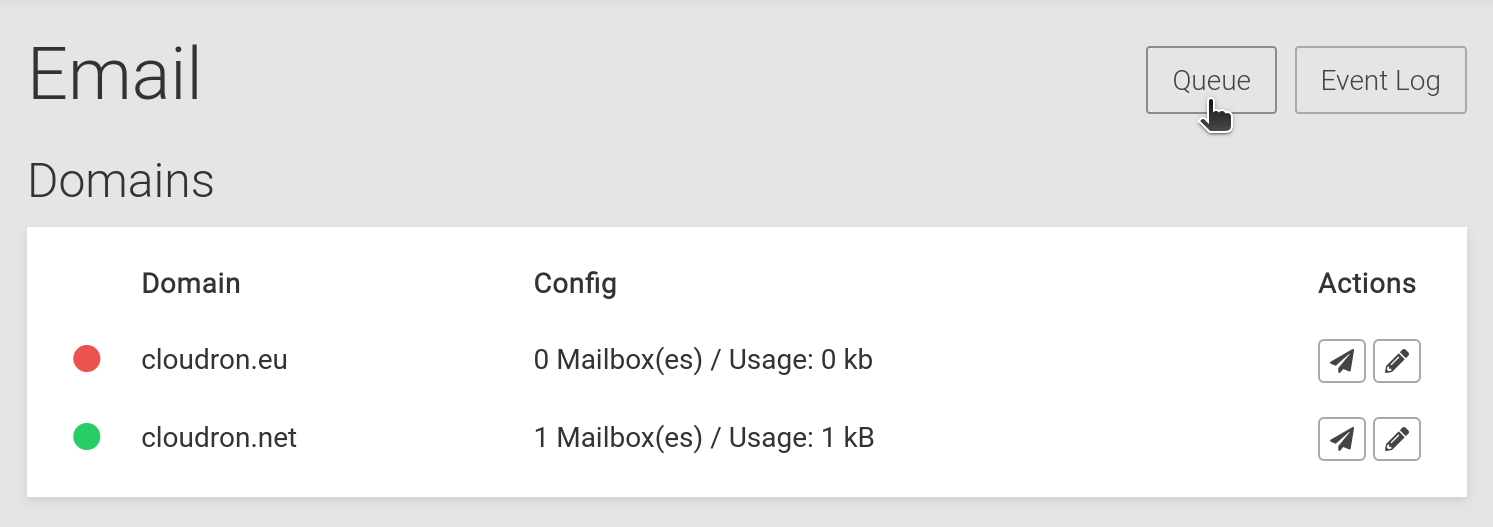Click the Domains section heading
Viewport: 1493px width, 527px height.
pos(121,181)
